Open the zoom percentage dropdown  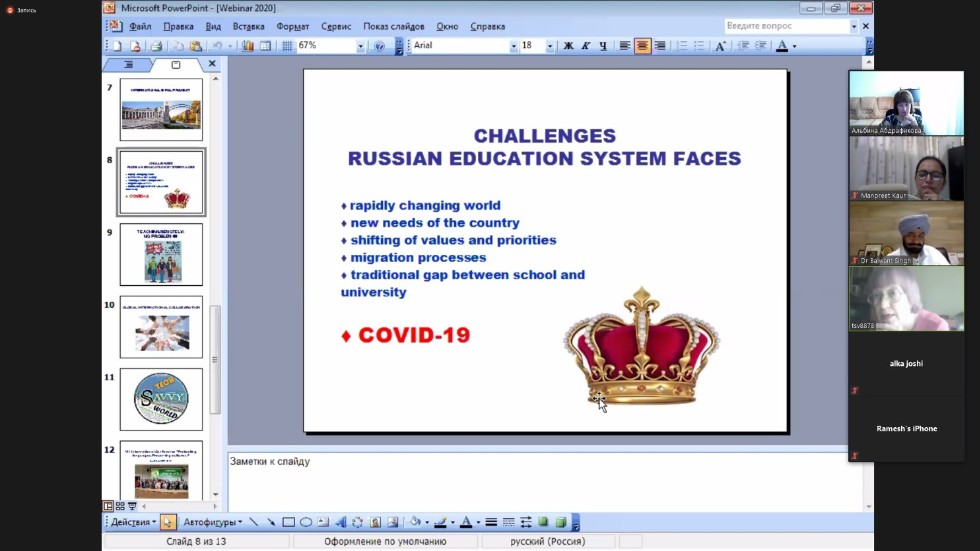360,46
